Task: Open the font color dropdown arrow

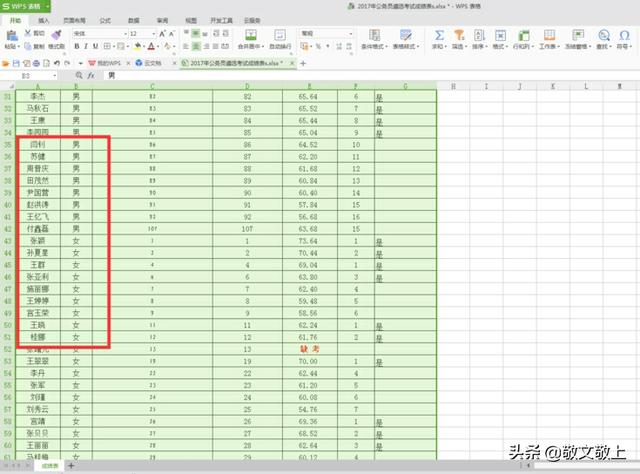Action: pyautogui.click(x=158, y=47)
